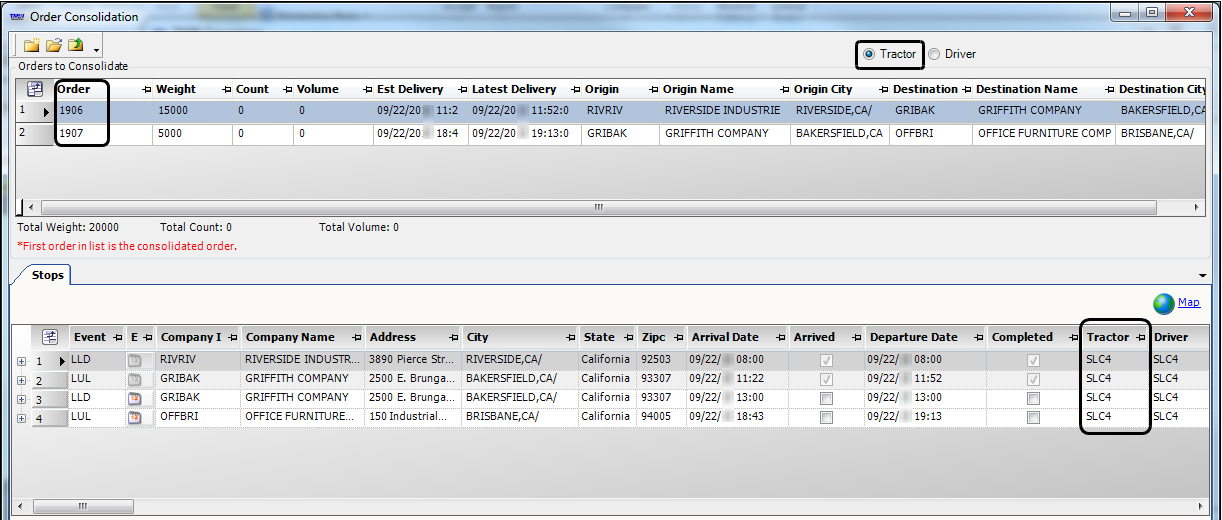This screenshot has width=1222, height=520.
Task: Check Completed for stop 4
Action: click(x=1033, y=417)
